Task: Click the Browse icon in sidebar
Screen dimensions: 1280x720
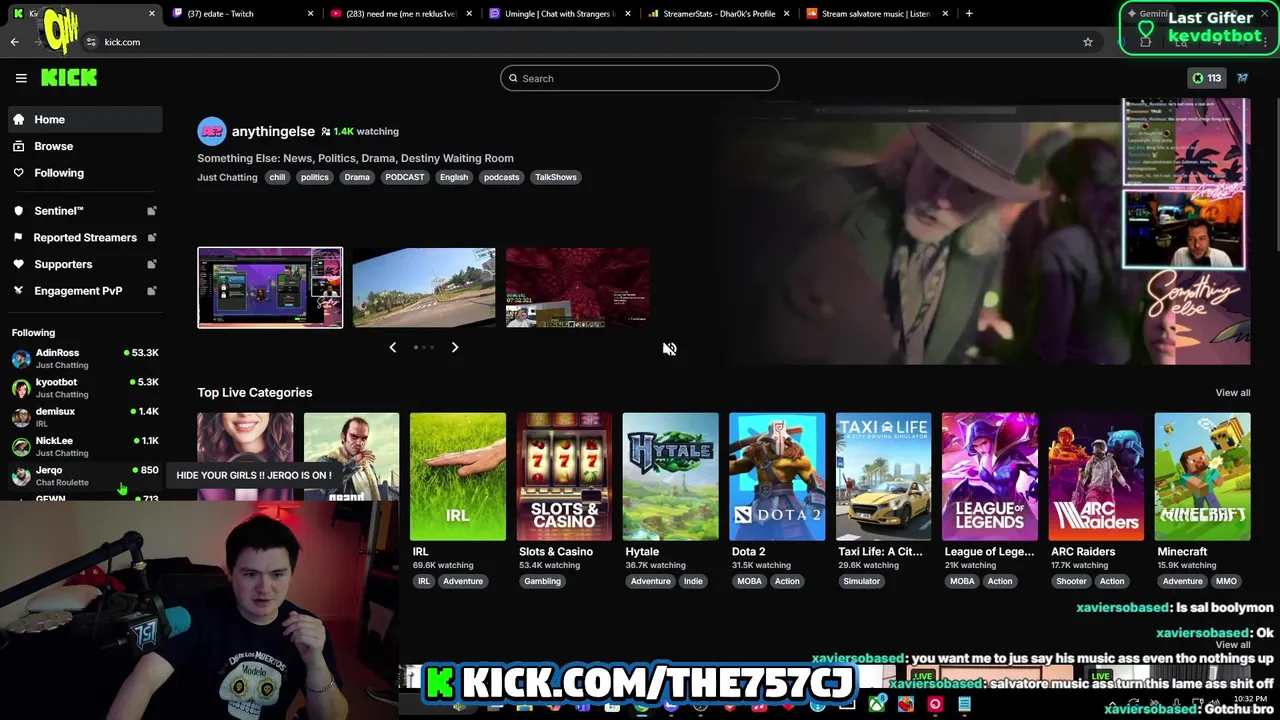Action: coord(18,146)
